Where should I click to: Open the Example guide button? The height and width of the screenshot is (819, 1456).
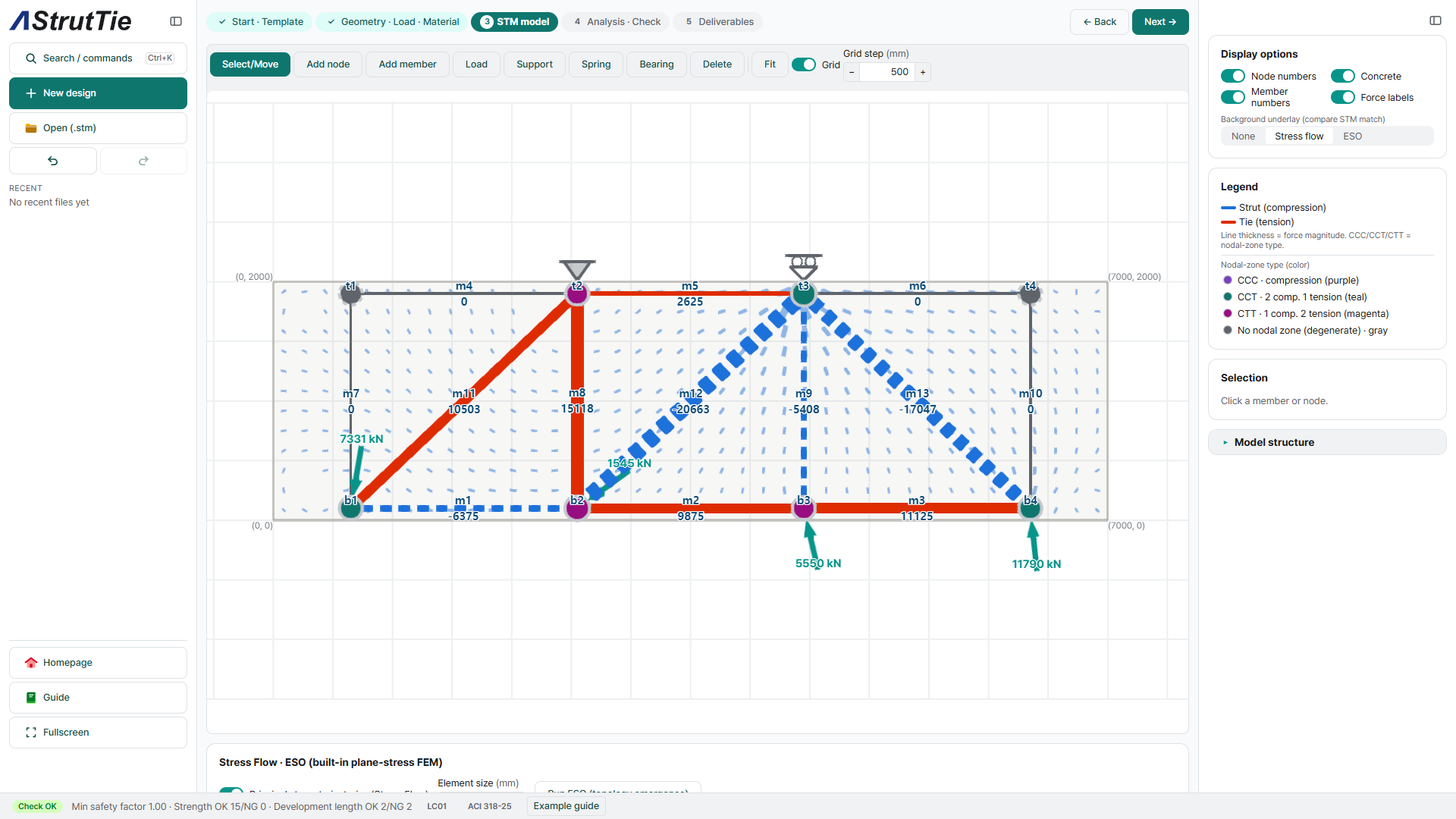point(566,806)
